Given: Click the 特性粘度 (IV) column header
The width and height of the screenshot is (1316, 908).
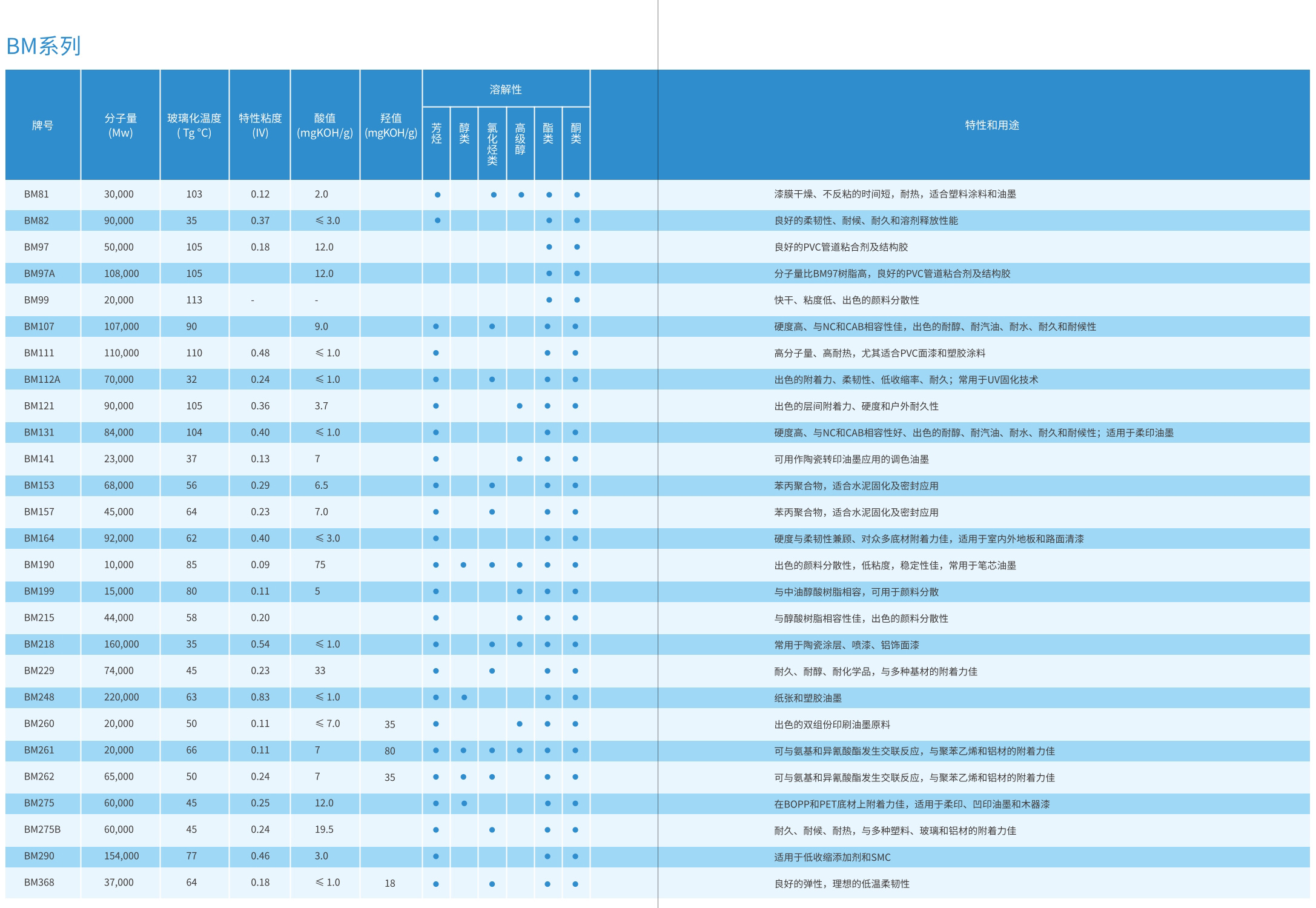Looking at the screenshot, I should pyautogui.click(x=260, y=125).
